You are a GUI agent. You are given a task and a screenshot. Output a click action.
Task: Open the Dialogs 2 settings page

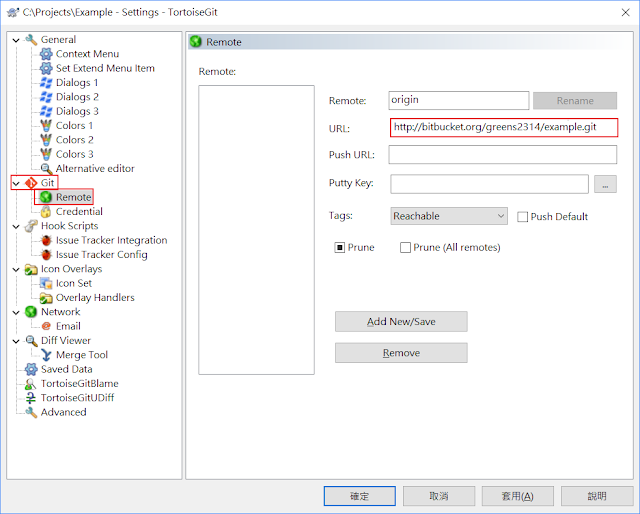tap(77, 97)
